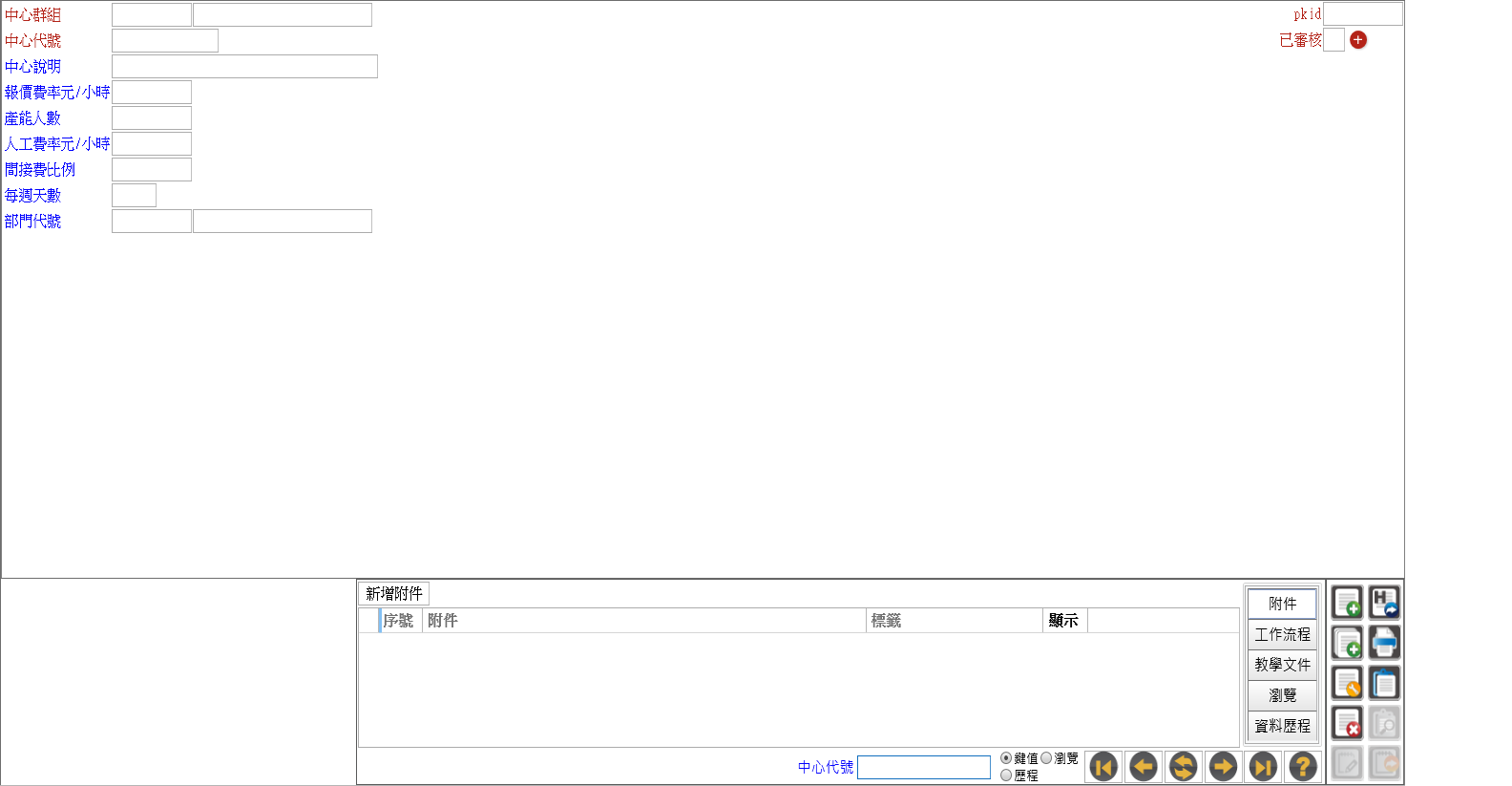The height and width of the screenshot is (786, 1512).
Task: Click the 附件 column header in grid
Action: coord(644,621)
